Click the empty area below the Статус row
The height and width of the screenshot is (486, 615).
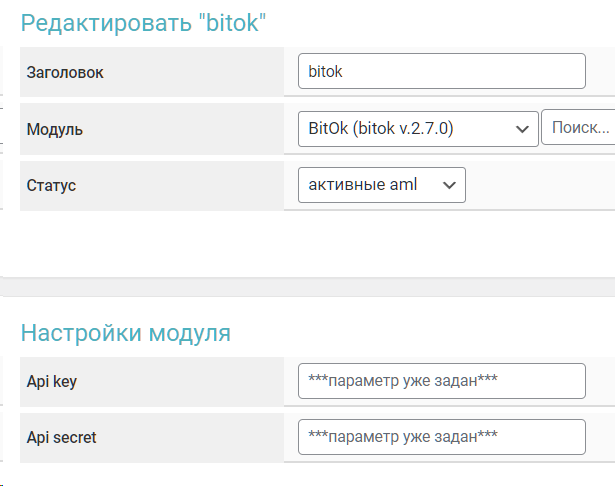tap(300, 242)
